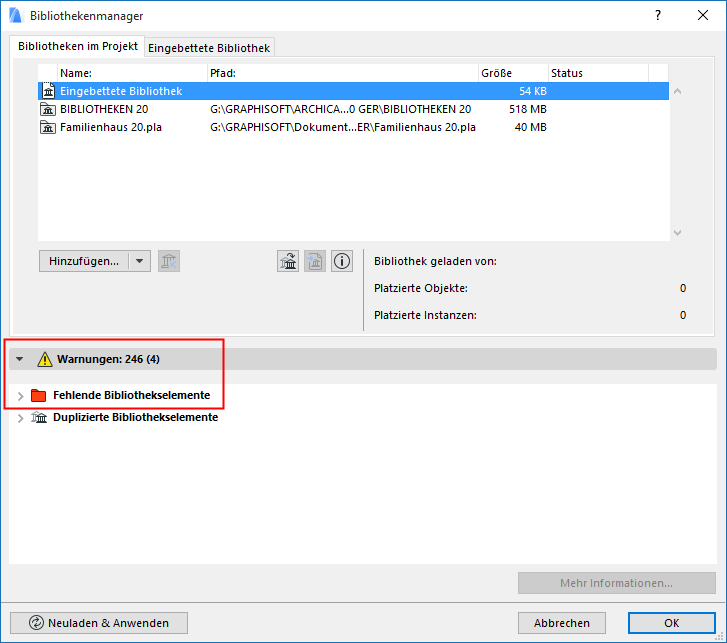Image resolution: width=727 pixels, height=643 pixels.
Task: Click the embed library document icon
Action: [315, 261]
